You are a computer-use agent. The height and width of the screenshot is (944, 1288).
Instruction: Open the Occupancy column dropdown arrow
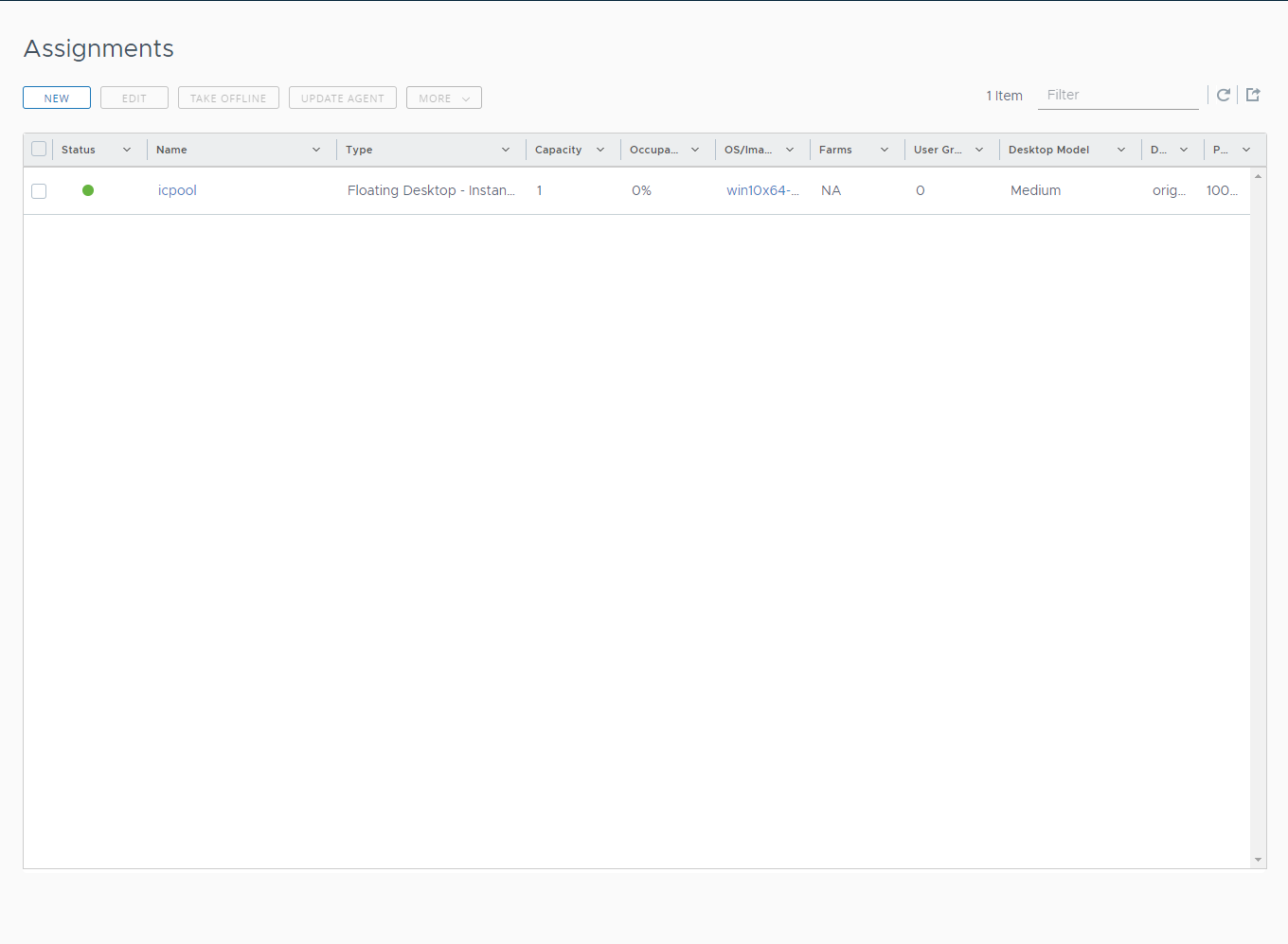(695, 150)
